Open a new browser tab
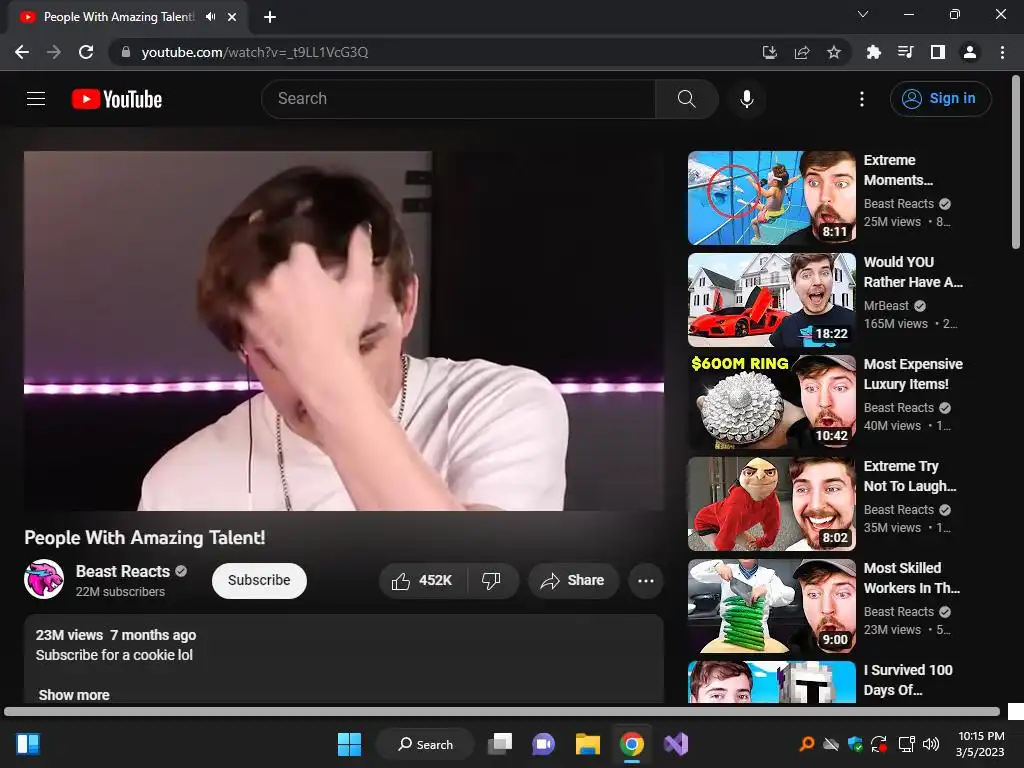 pos(270,17)
